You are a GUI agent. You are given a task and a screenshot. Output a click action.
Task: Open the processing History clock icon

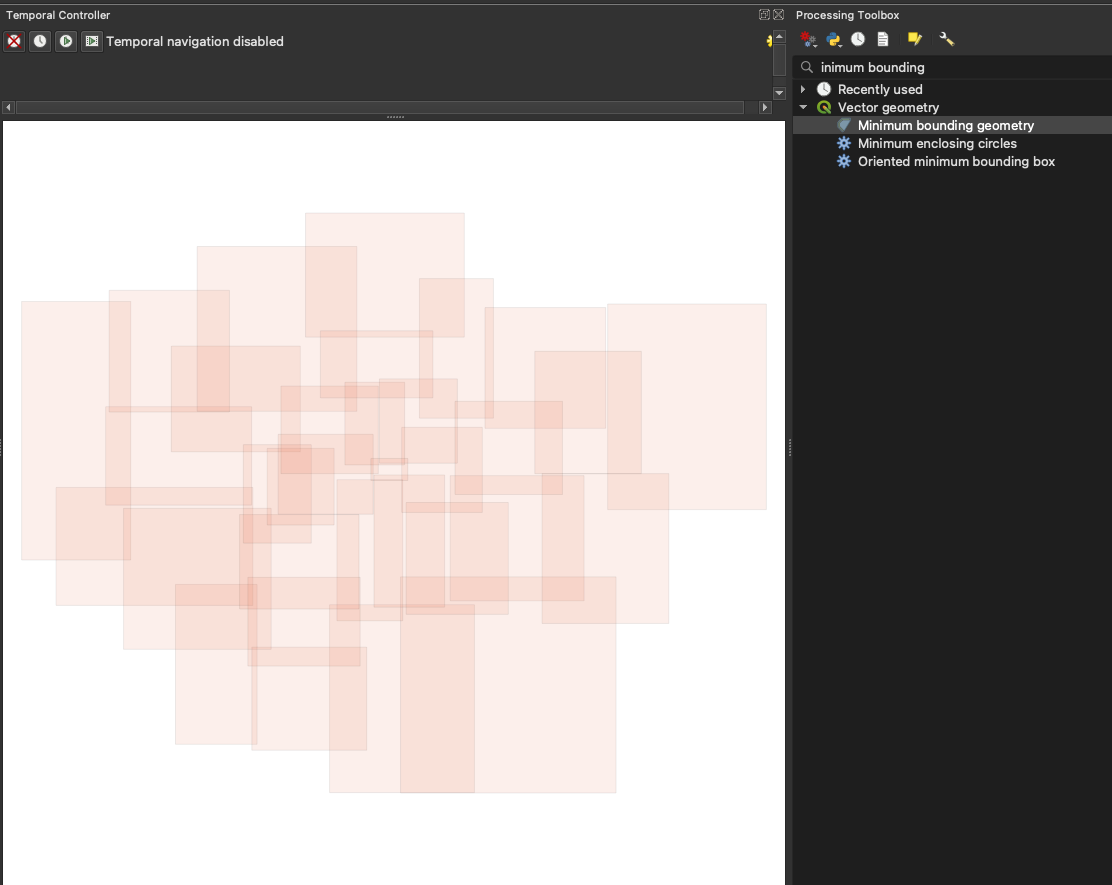(858, 39)
